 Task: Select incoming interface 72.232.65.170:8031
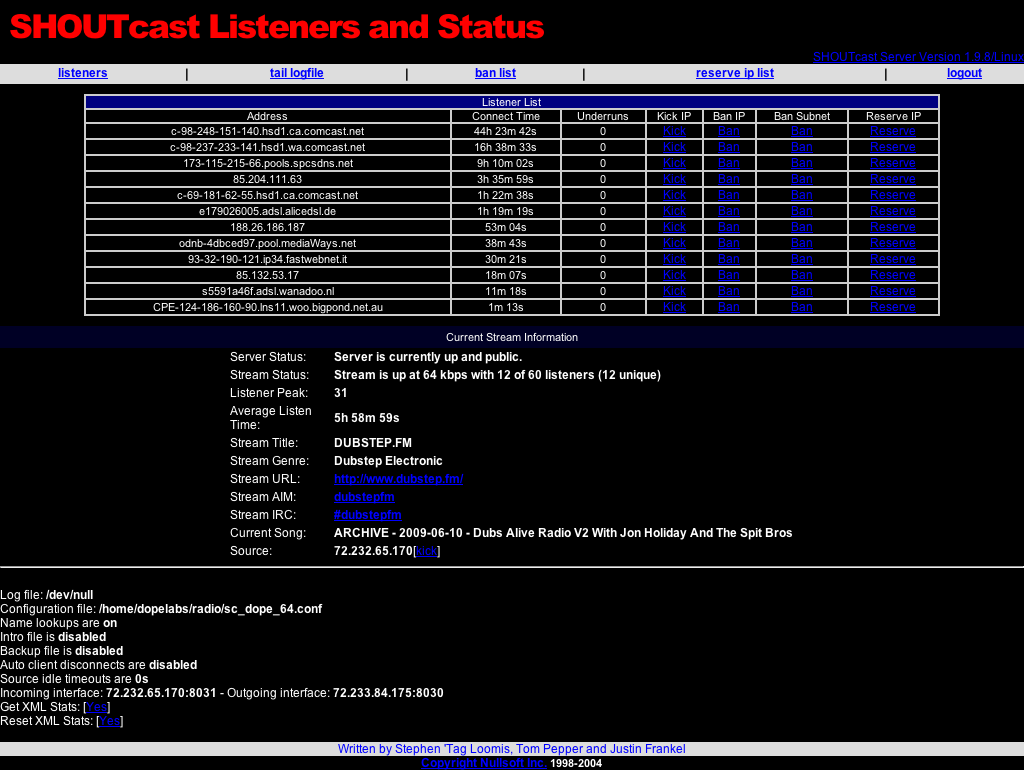pos(161,693)
